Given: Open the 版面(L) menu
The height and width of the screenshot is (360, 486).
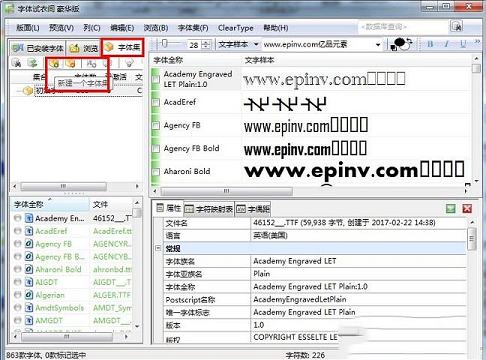Looking at the screenshot, I should click(x=28, y=28).
